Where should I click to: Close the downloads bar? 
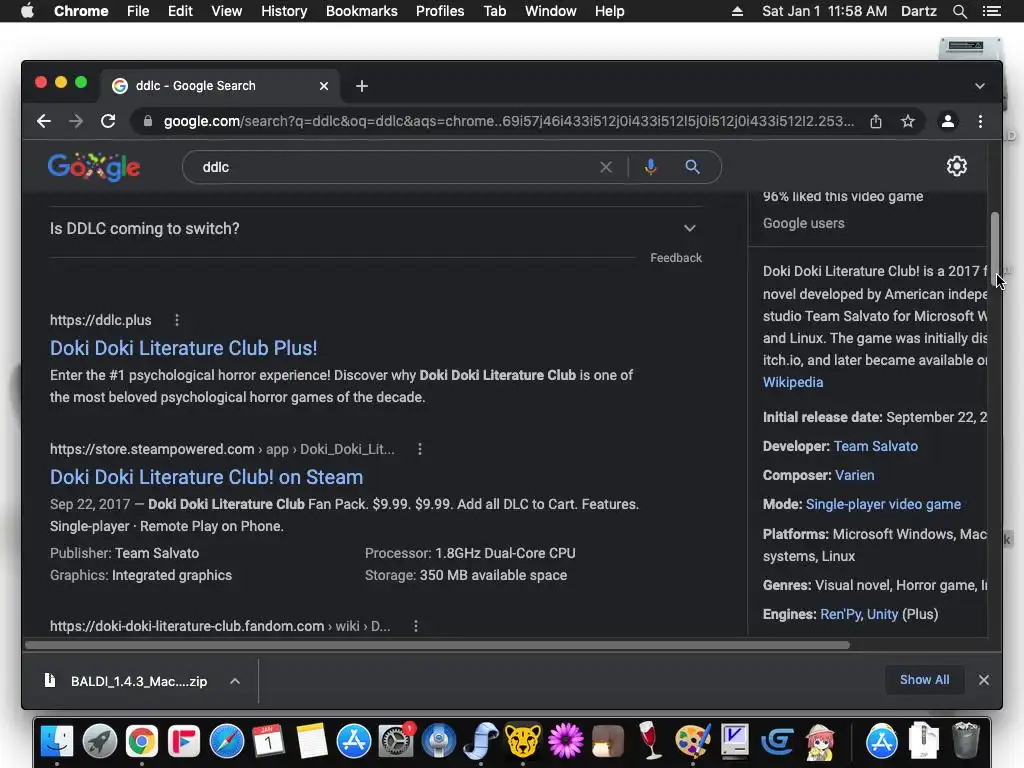[x=984, y=680]
